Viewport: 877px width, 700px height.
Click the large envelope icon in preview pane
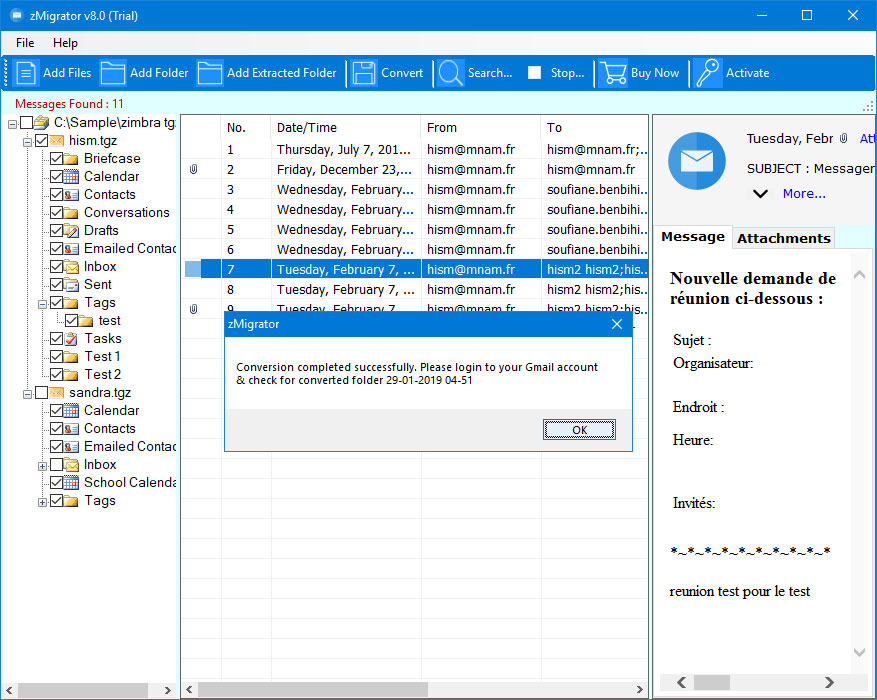pos(697,161)
